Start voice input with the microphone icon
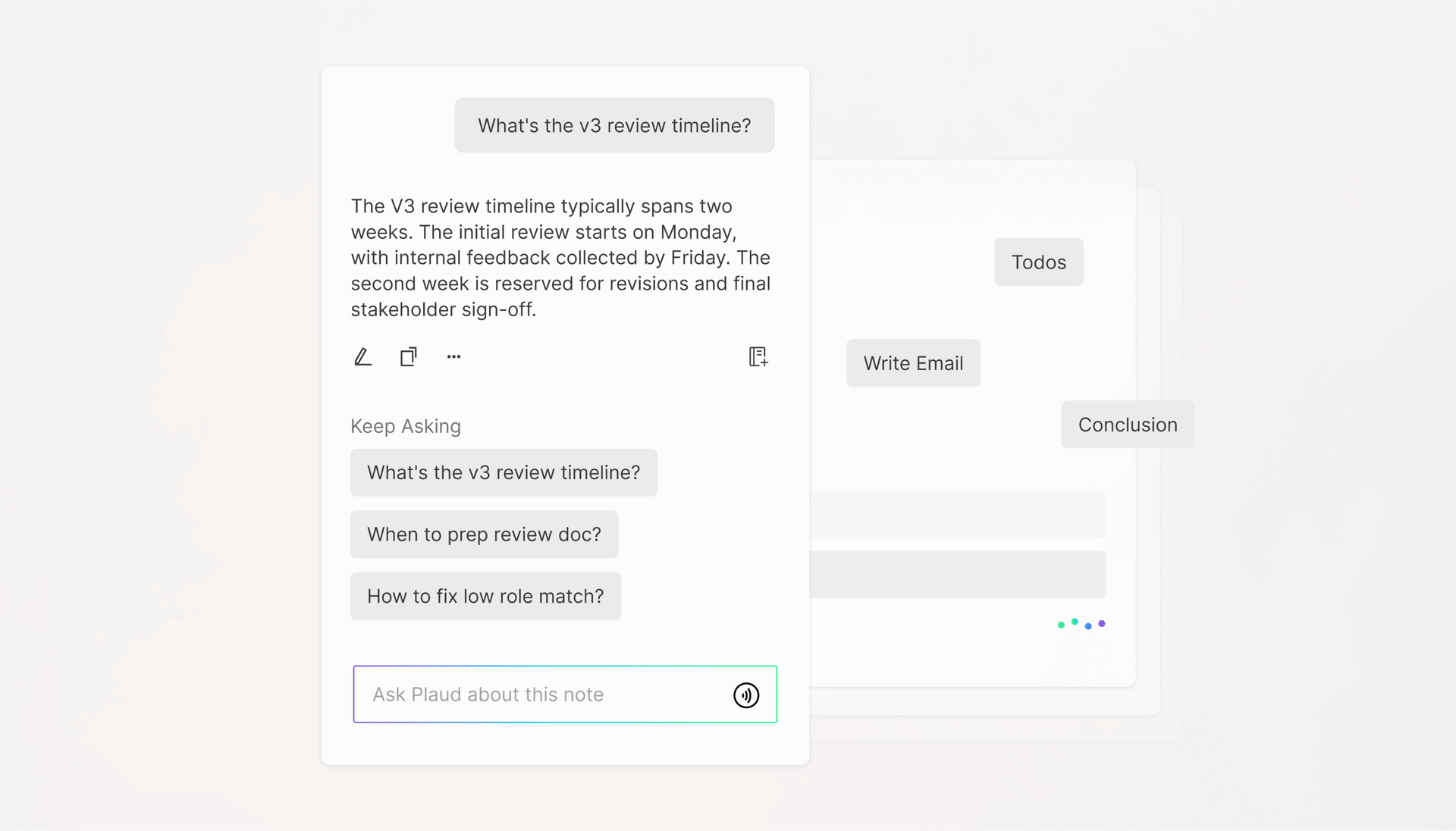Screen dimensions: 1456x831 coord(746,695)
